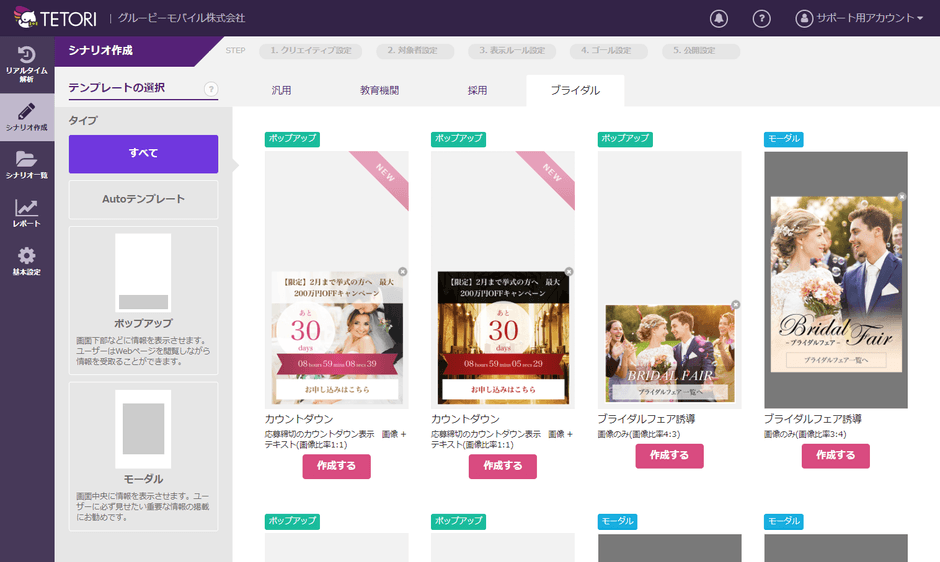Switch to the 汎用 tab
The image size is (940, 562).
pyautogui.click(x=282, y=90)
